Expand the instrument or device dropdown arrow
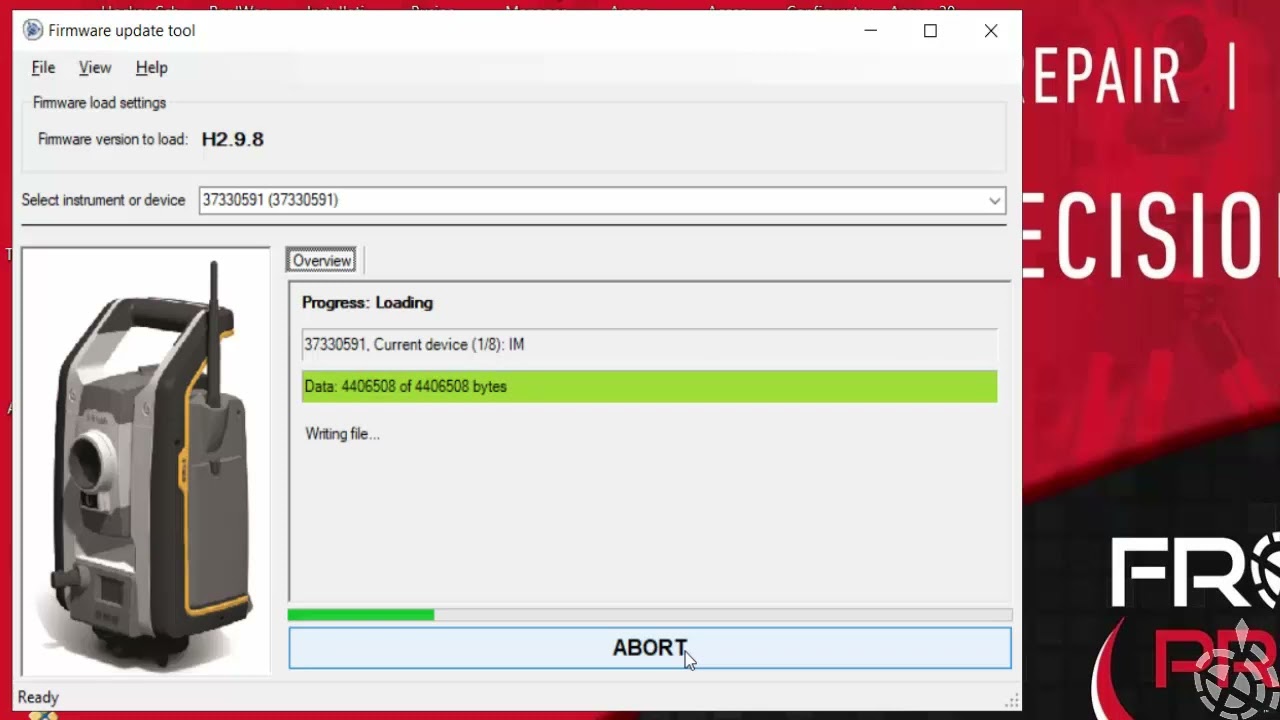1280x720 pixels. tap(994, 201)
